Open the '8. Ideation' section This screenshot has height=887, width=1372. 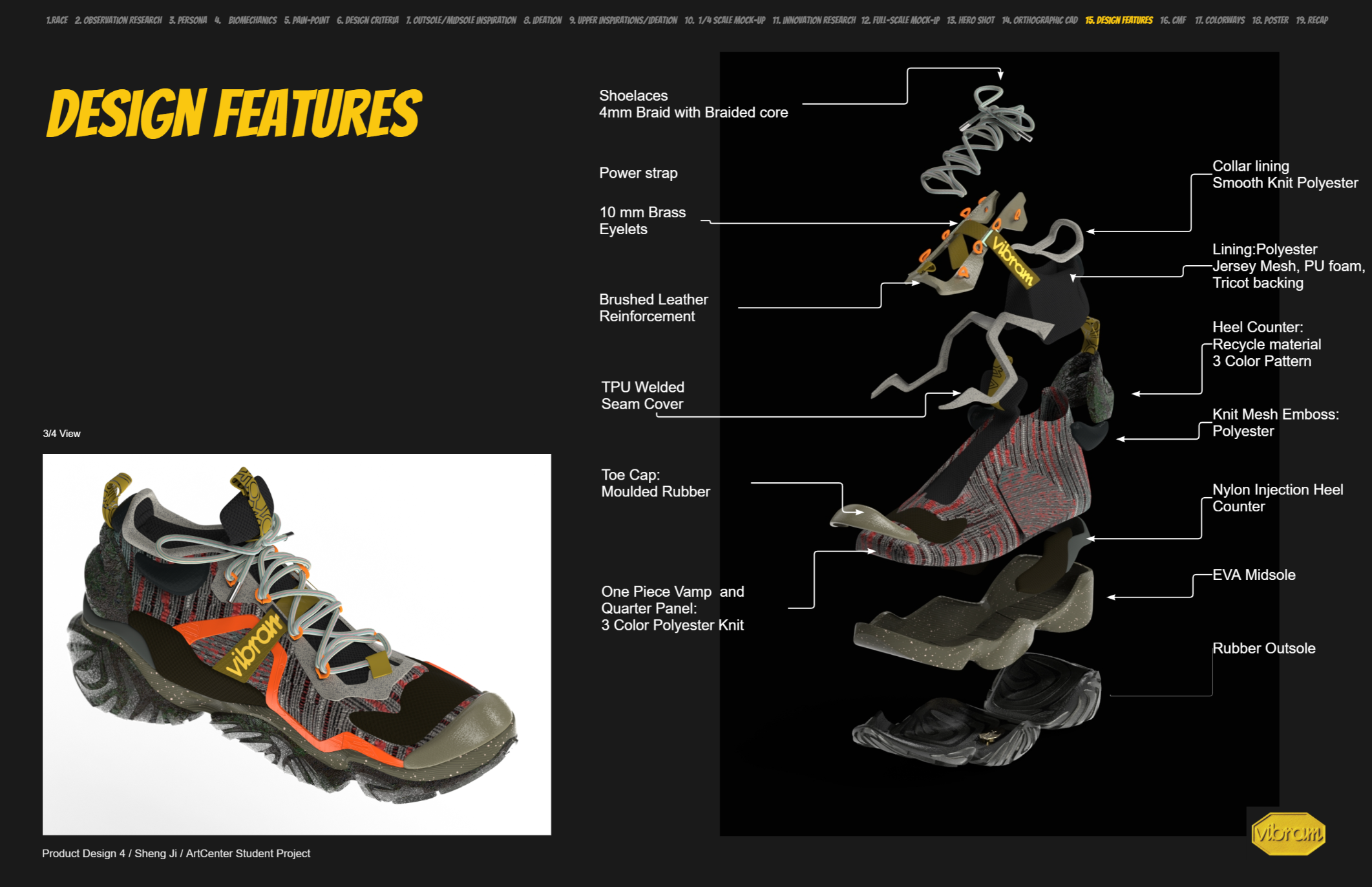(543, 21)
